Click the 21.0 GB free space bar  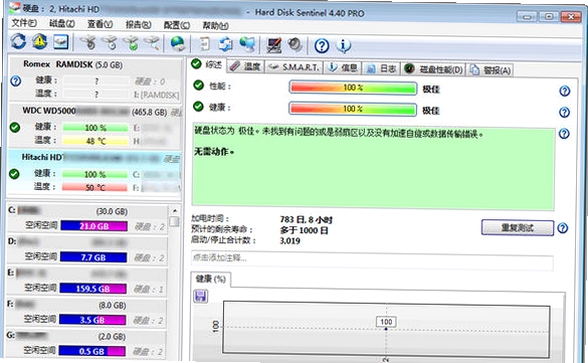[x=94, y=226]
